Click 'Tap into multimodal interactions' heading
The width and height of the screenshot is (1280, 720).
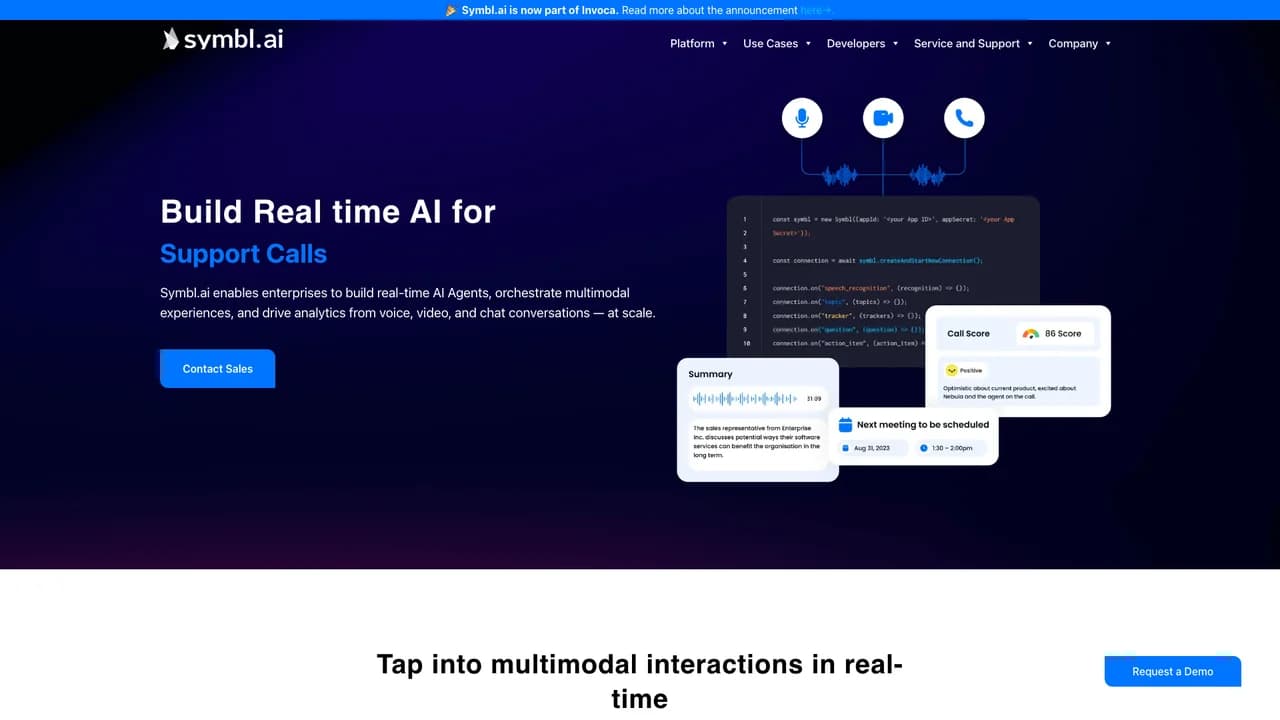(640, 681)
